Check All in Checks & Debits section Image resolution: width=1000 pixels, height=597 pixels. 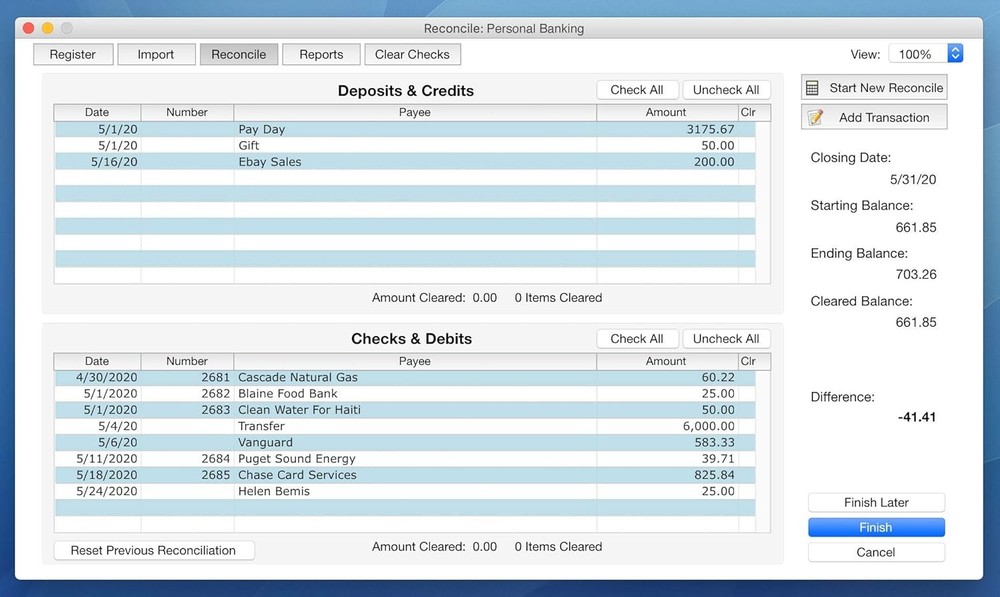[637, 338]
